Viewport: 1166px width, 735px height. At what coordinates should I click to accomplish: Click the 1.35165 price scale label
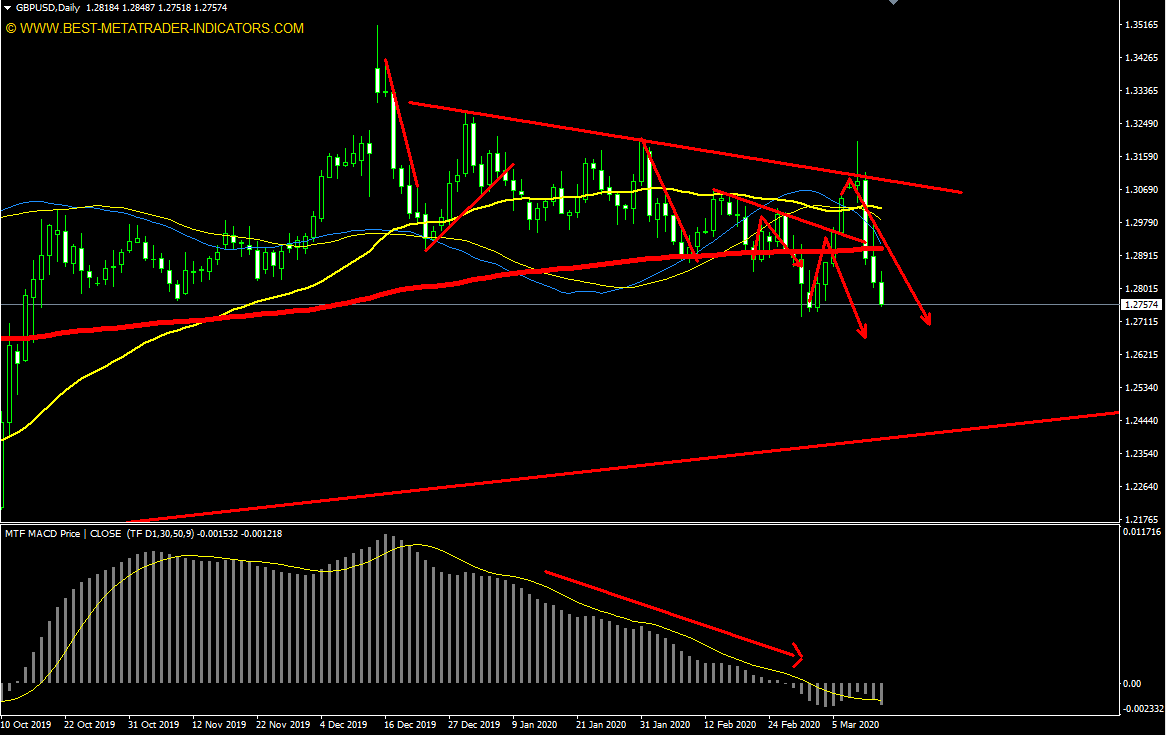(x=1141, y=24)
